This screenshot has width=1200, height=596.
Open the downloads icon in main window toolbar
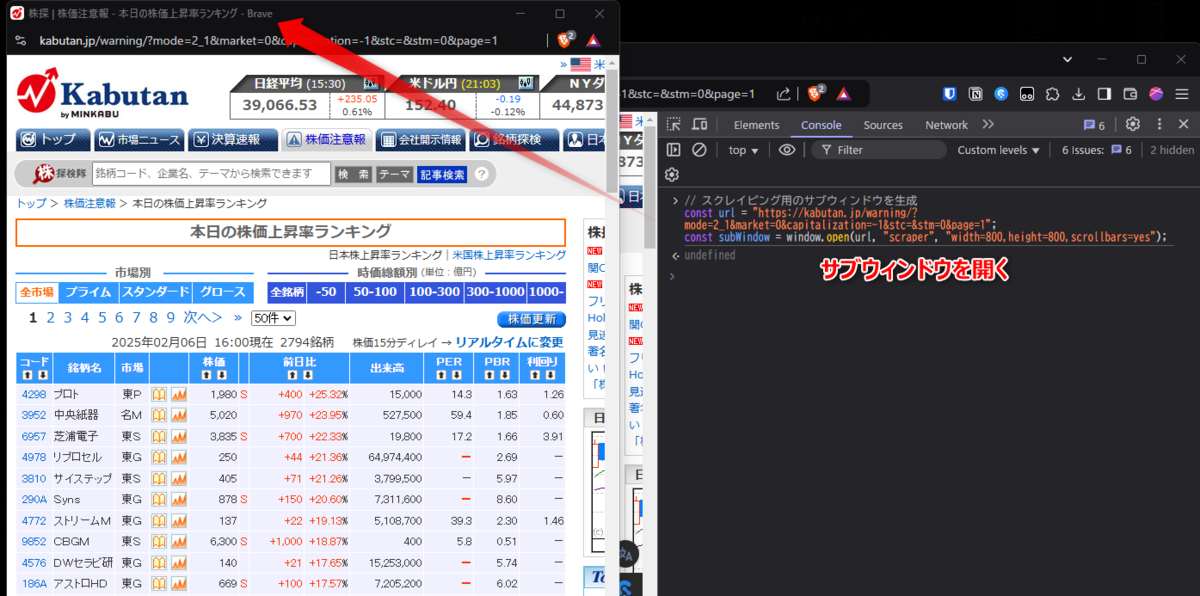(1079, 94)
